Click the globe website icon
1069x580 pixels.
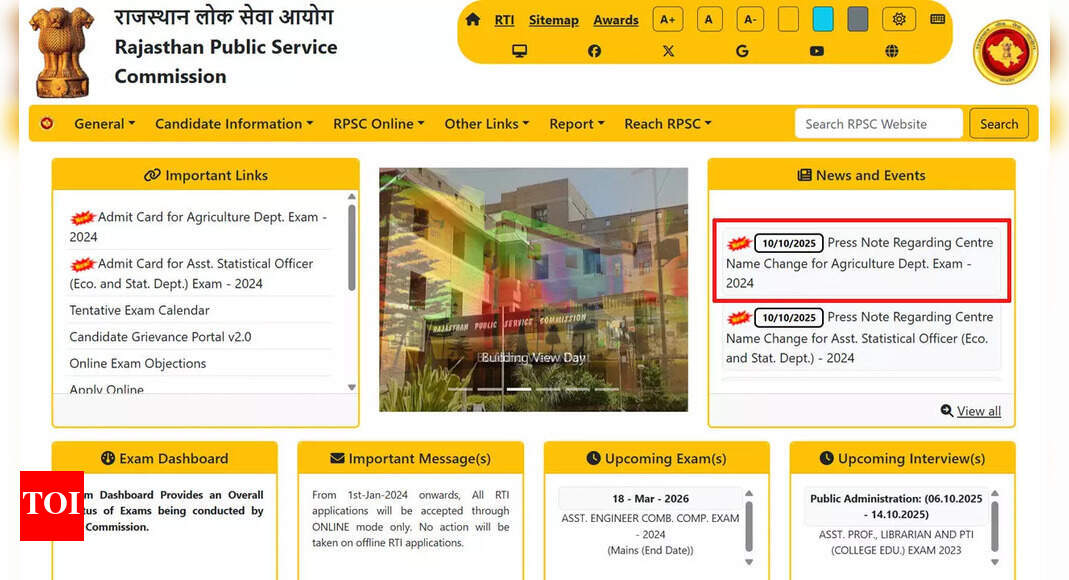click(891, 50)
